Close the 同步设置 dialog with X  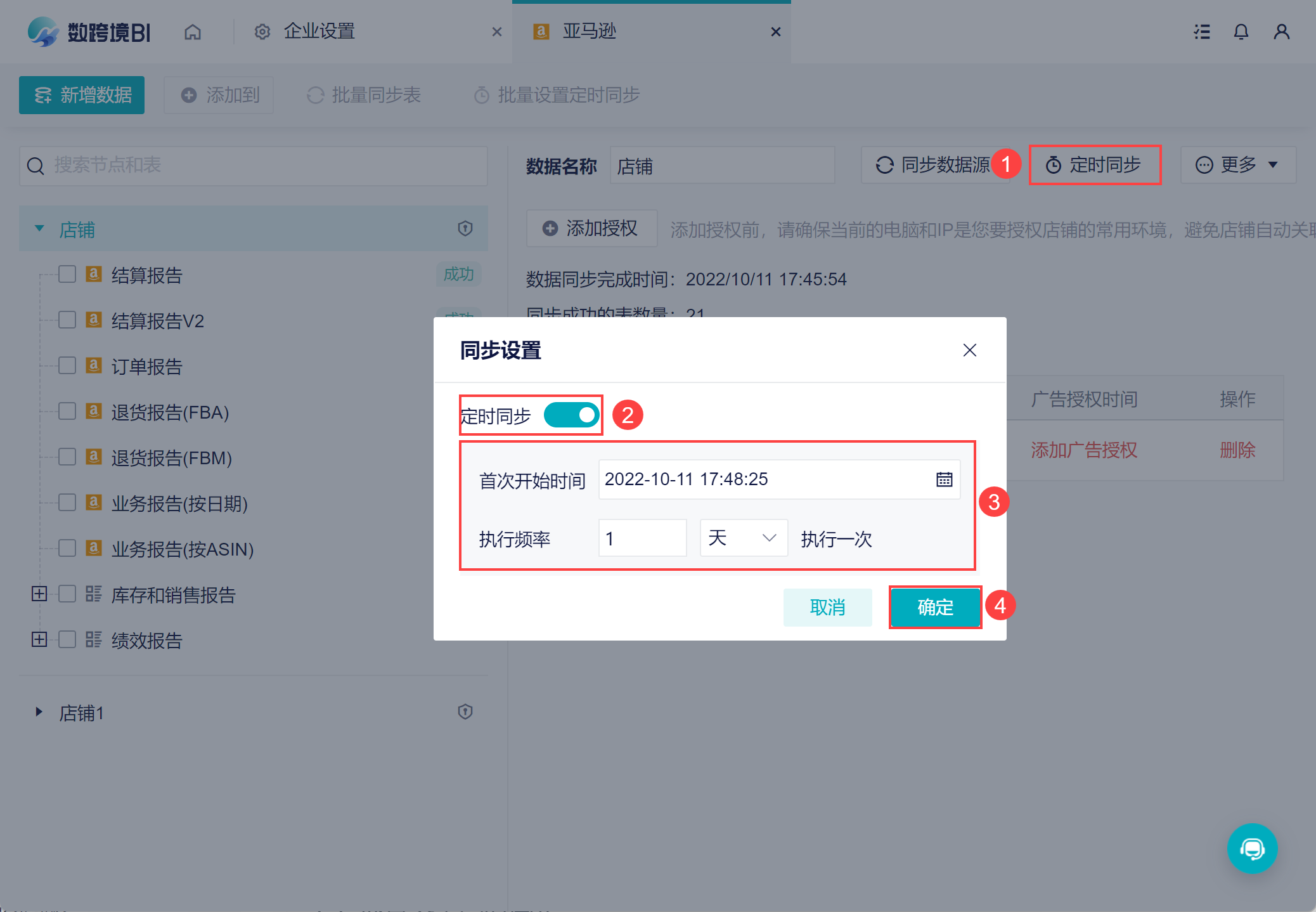coord(969,350)
